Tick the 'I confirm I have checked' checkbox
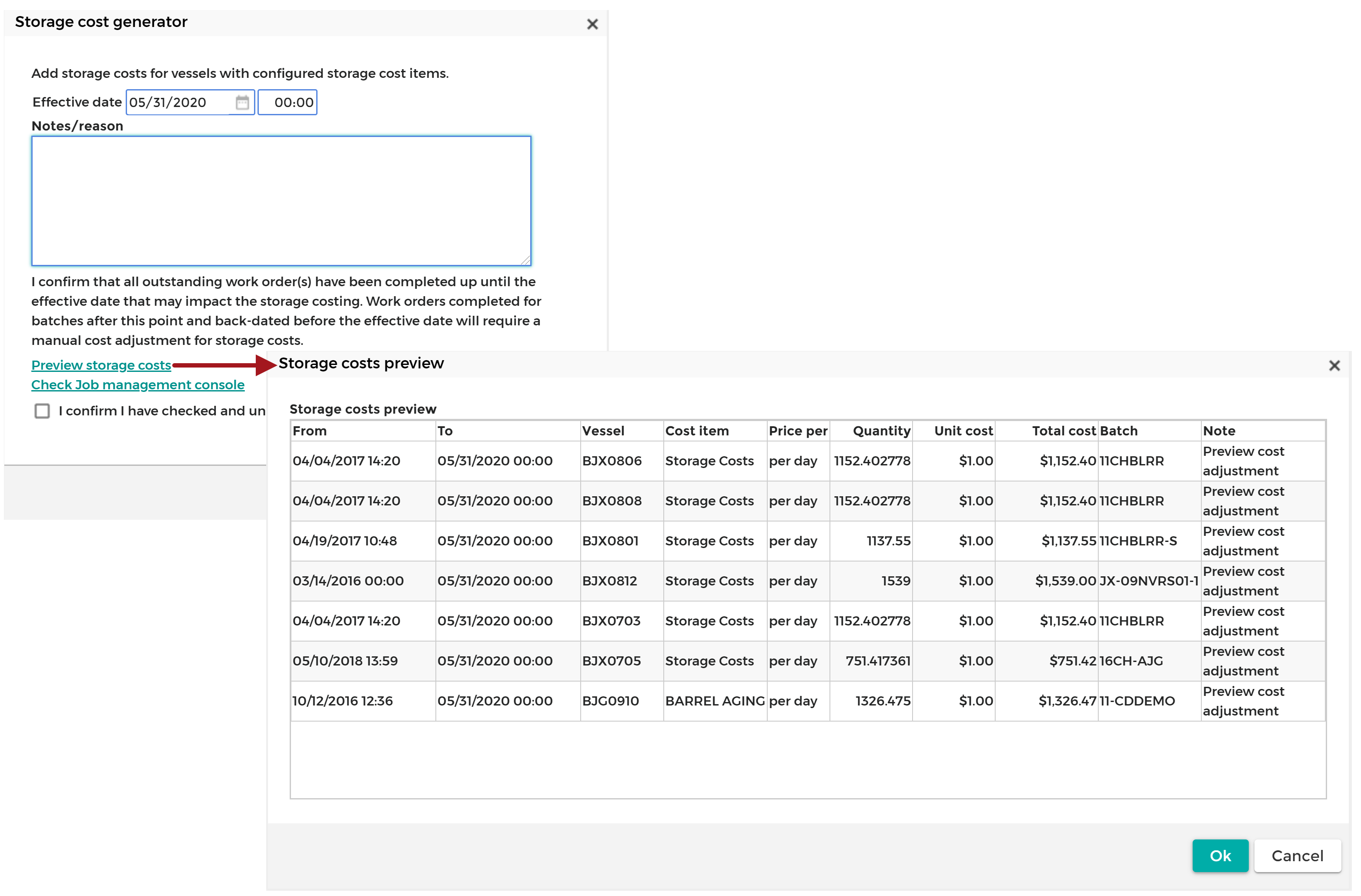 pos(42,412)
